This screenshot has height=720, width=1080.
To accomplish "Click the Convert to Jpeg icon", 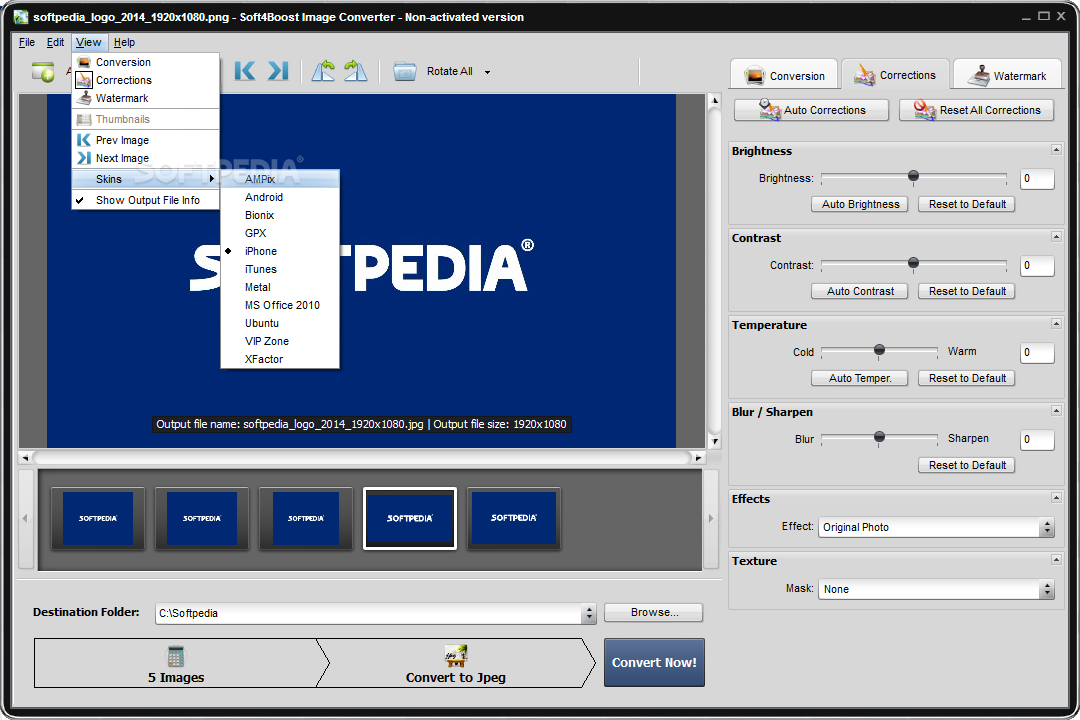I will [x=456, y=656].
